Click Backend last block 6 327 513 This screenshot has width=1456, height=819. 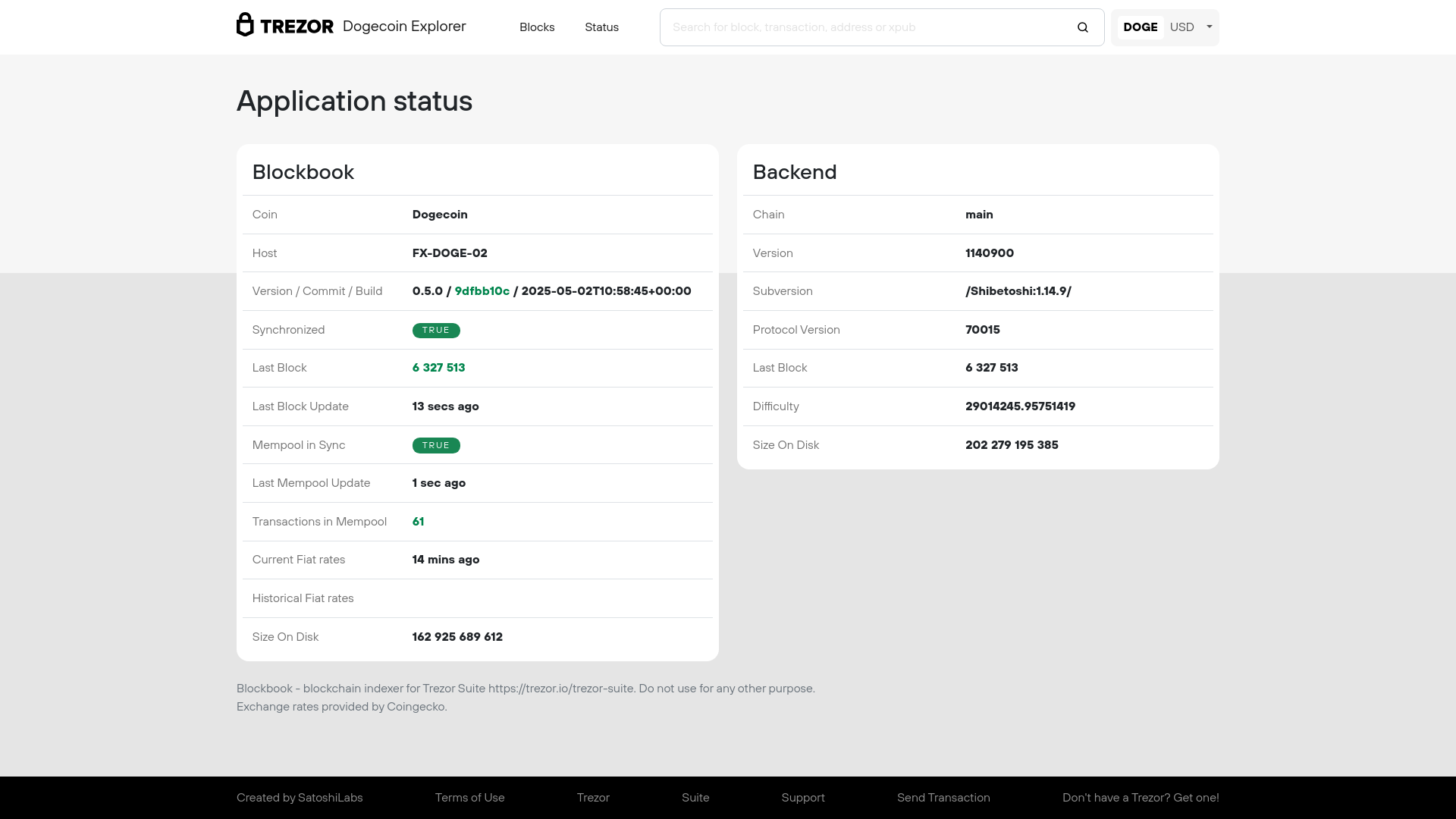[992, 368]
